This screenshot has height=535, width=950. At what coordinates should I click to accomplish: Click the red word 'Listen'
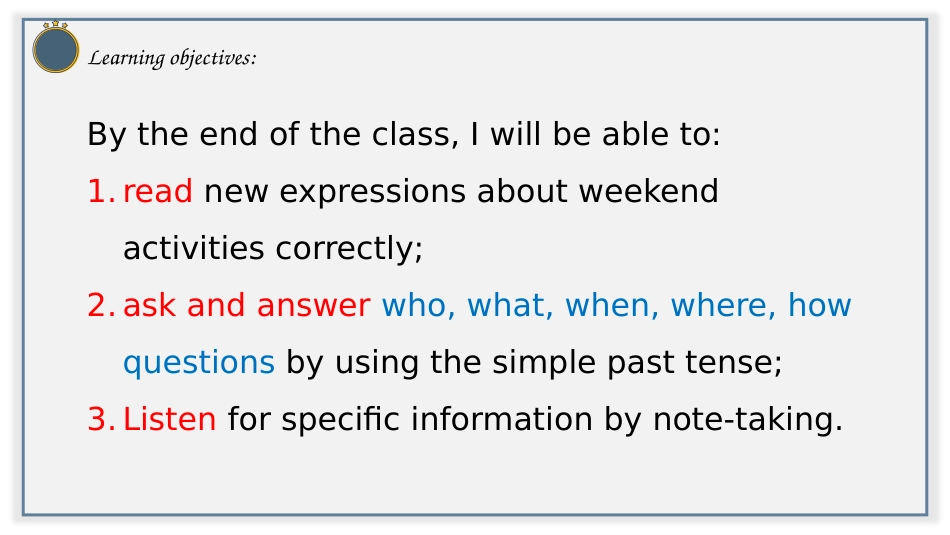[x=170, y=419]
